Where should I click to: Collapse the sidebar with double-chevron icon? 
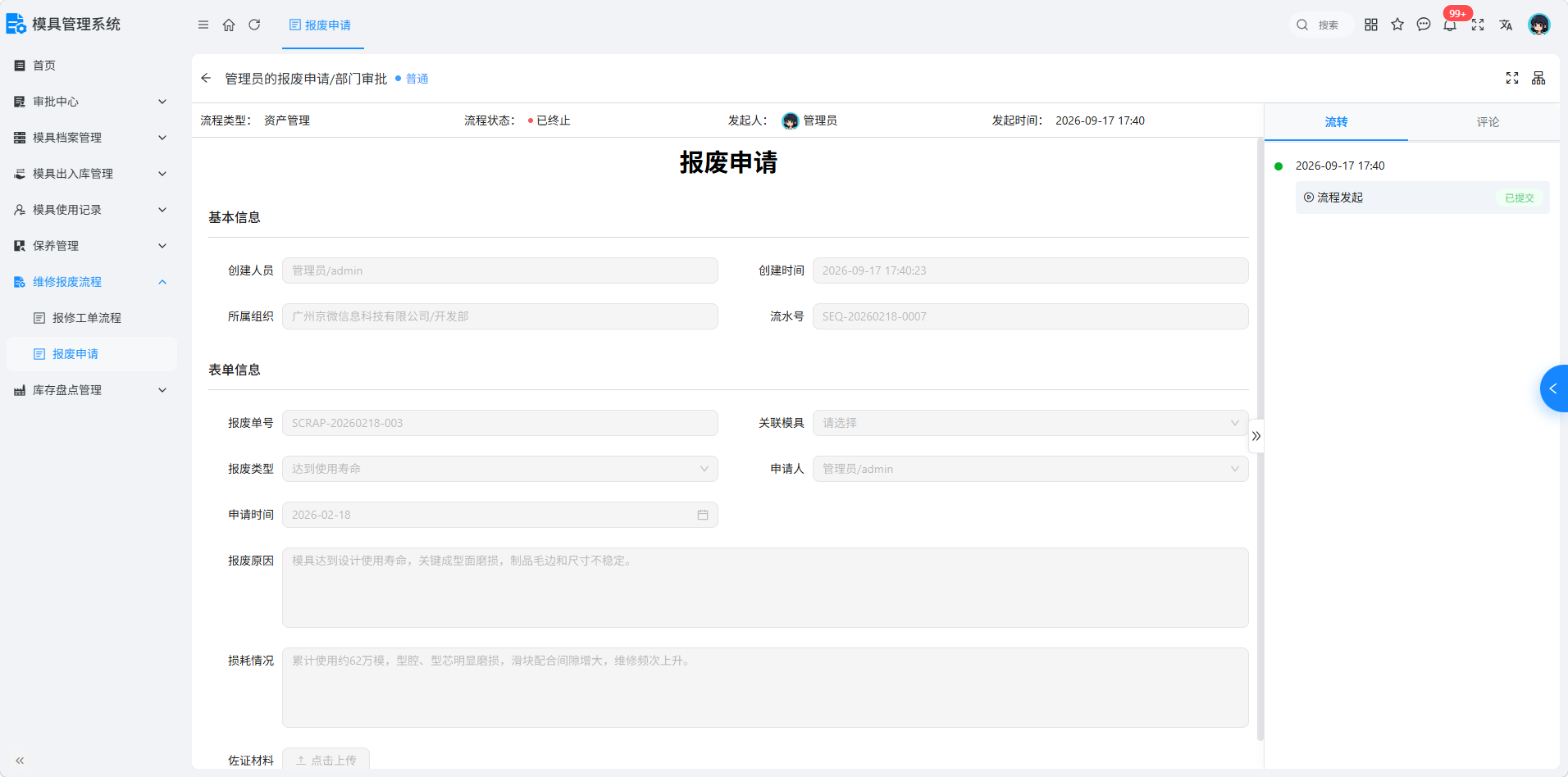[20, 761]
